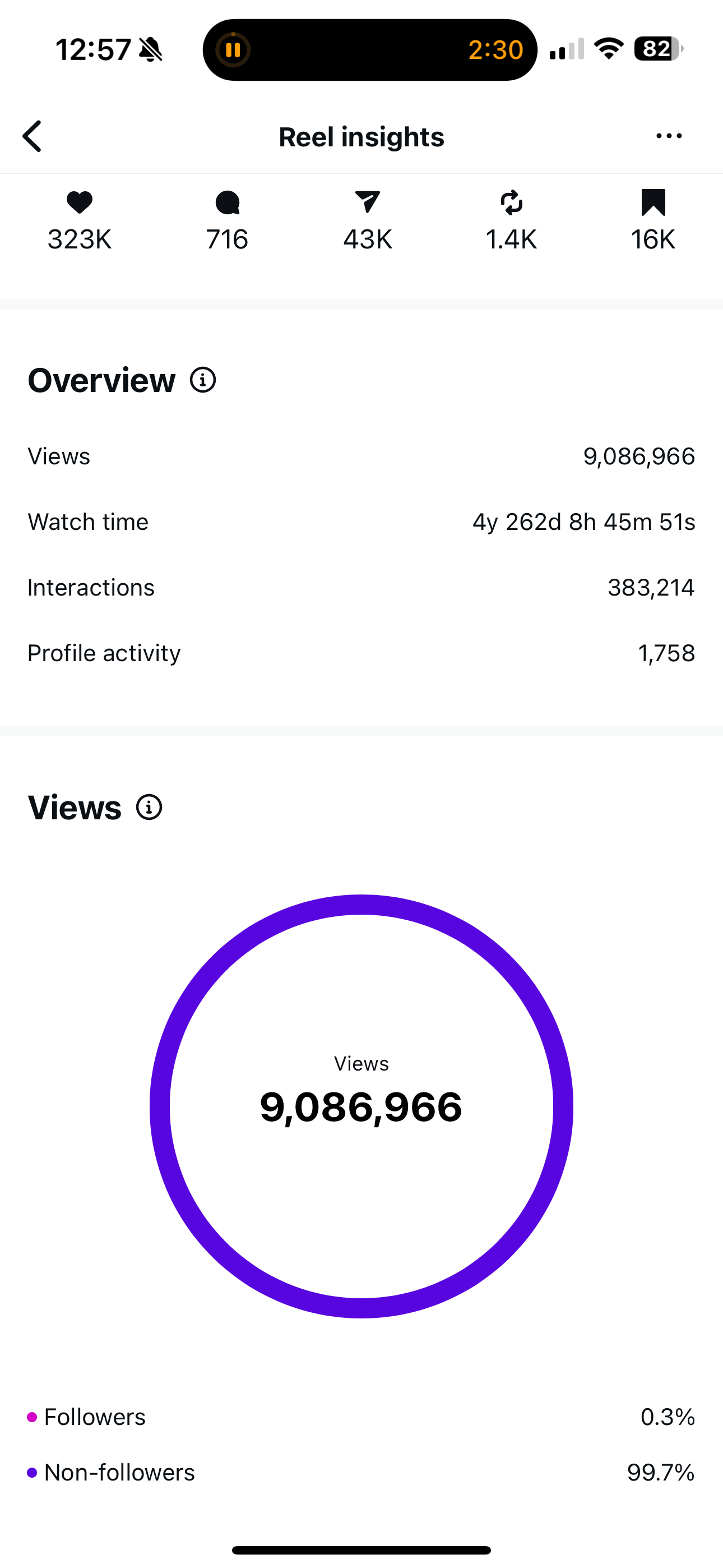Tap the home indicator bar
This screenshot has width=723, height=1568.
point(361,1551)
